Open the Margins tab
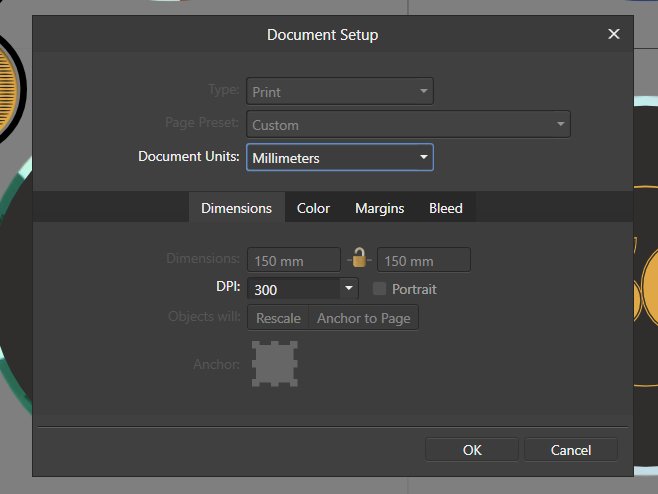Viewport: 658px width, 494px height. click(379, 208)
